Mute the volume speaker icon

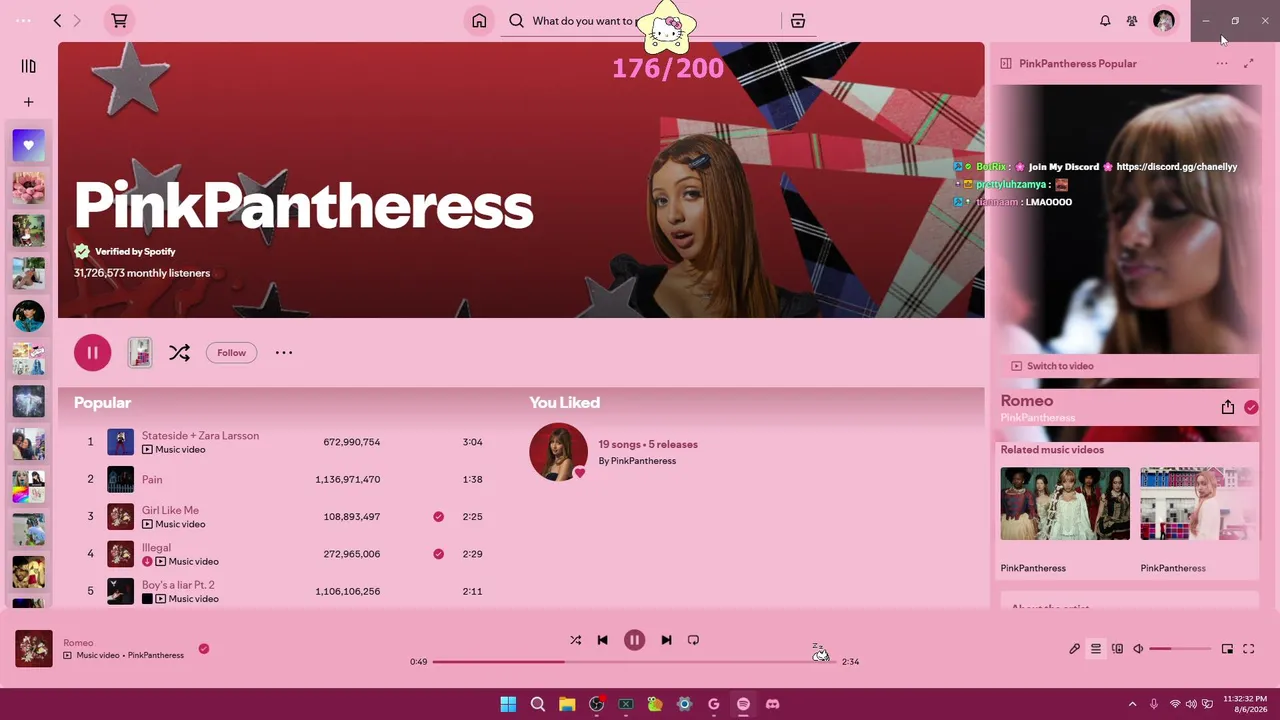click(1138, 649)
